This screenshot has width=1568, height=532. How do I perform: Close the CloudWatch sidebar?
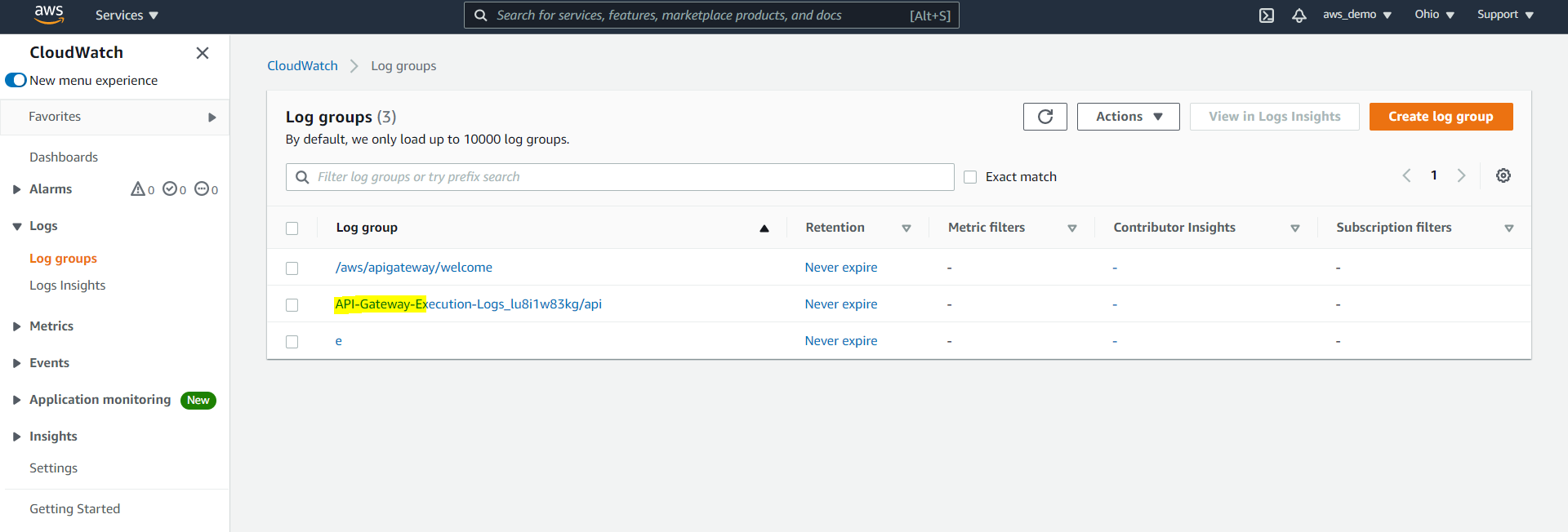coord(203,53)
